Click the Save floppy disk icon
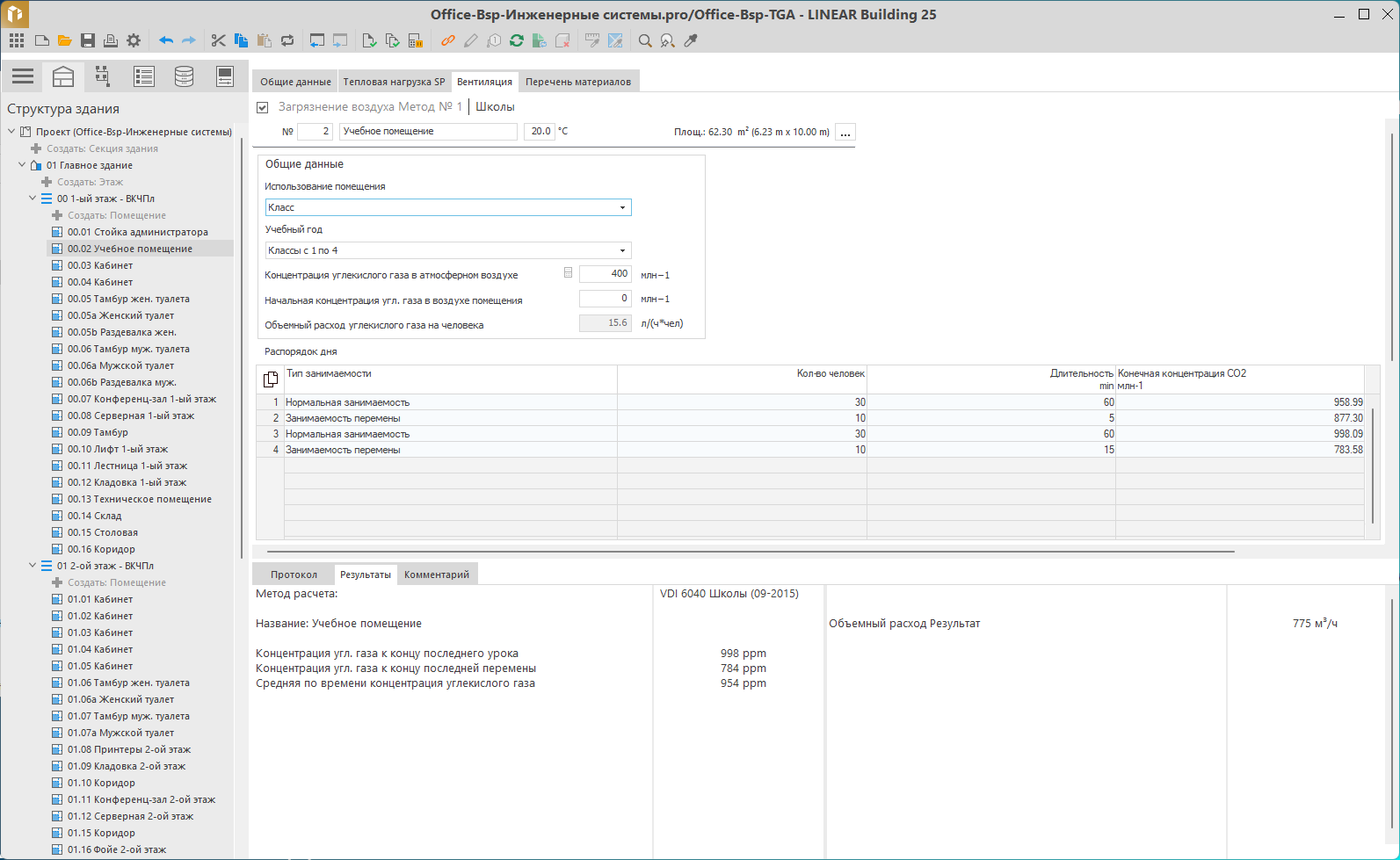Screen dimensions: 1400x860 [87, 40]
